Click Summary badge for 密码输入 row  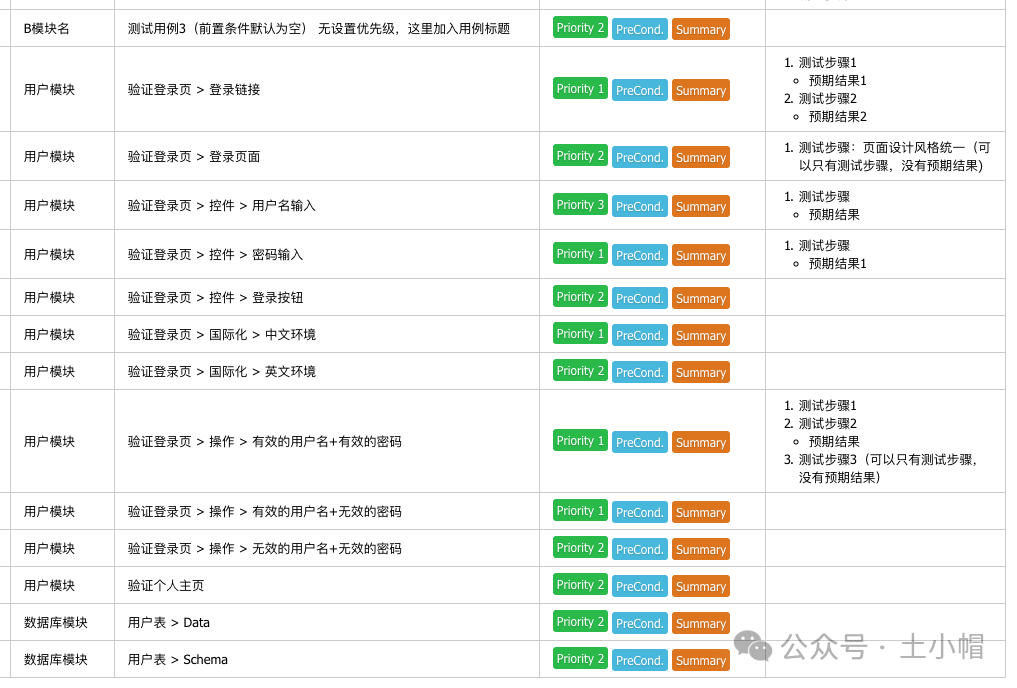(x=700, y=255)
